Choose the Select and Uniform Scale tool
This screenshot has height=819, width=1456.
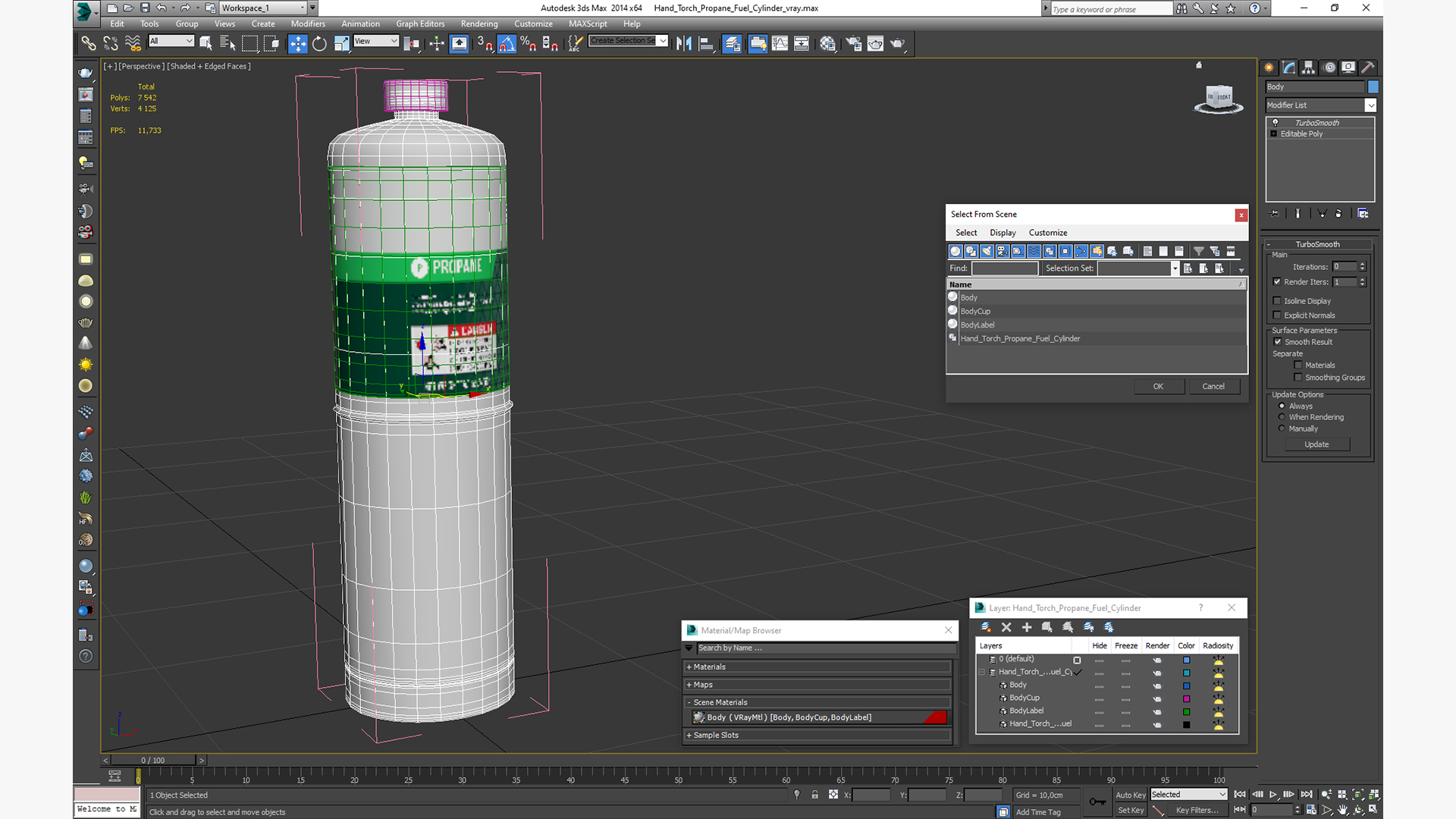click(342, 43)
